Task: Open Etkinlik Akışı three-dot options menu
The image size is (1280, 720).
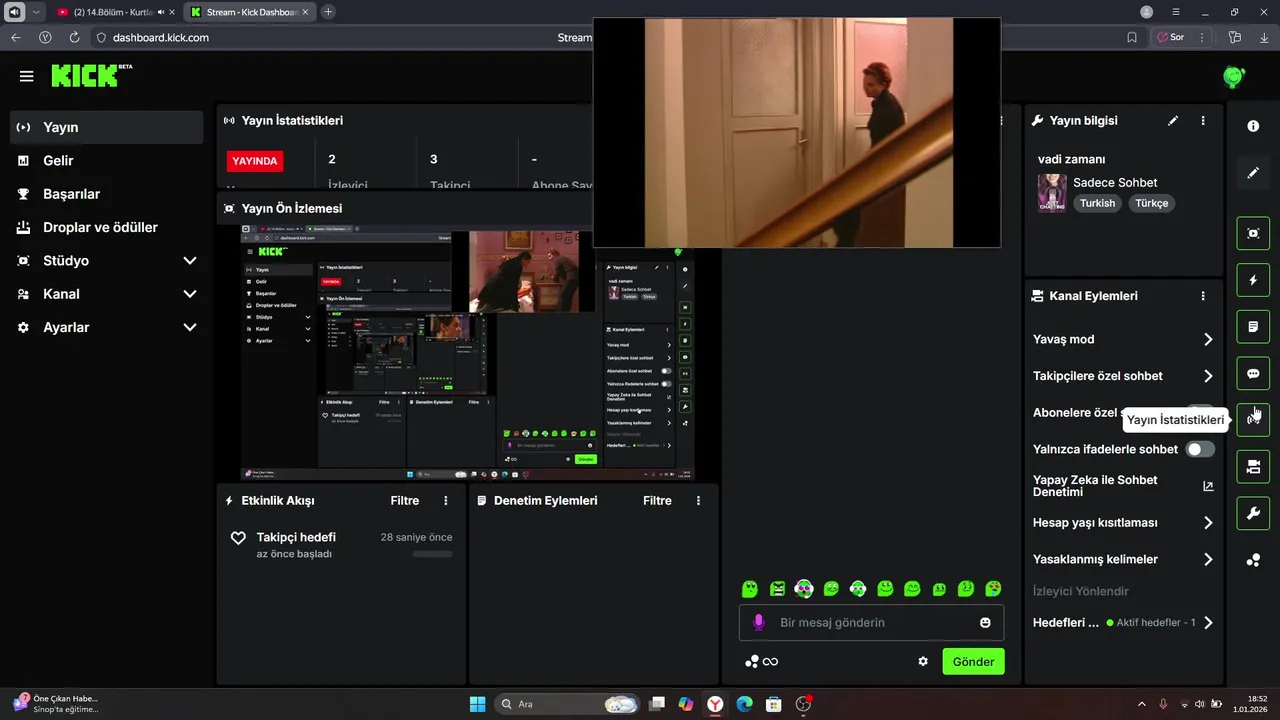Action: [446, 500]
